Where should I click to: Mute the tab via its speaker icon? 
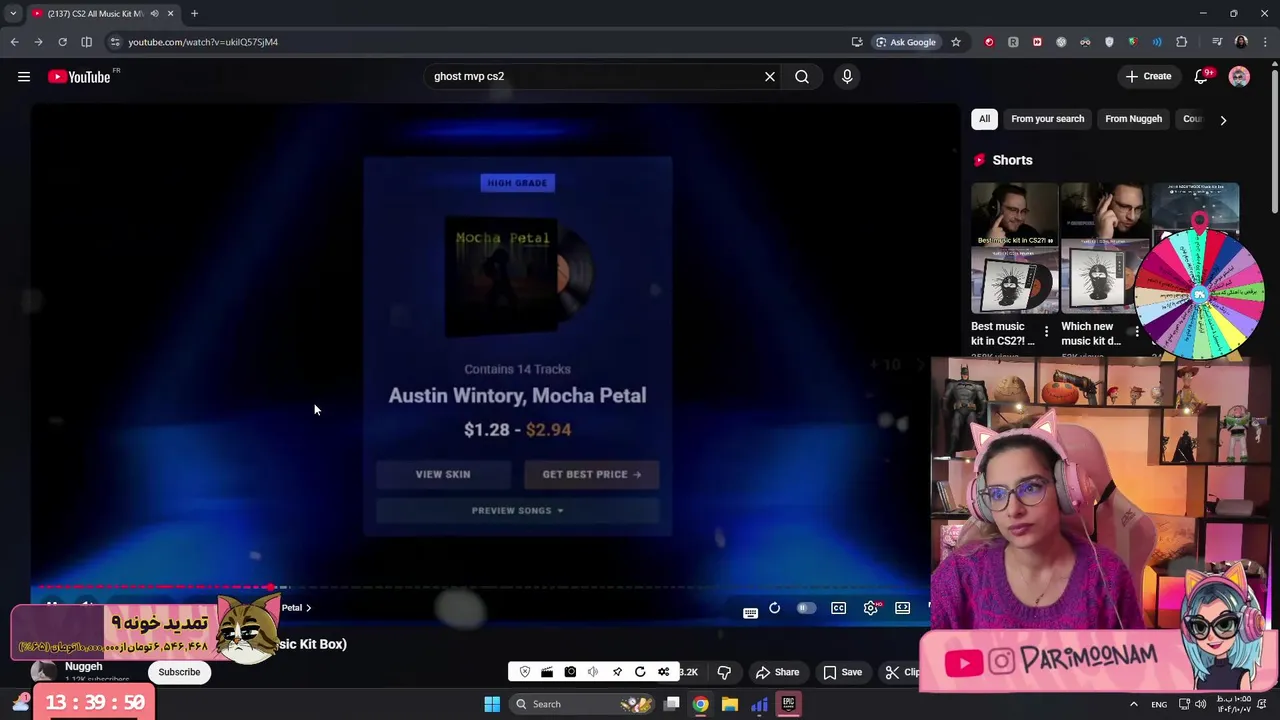pos(154,13)
